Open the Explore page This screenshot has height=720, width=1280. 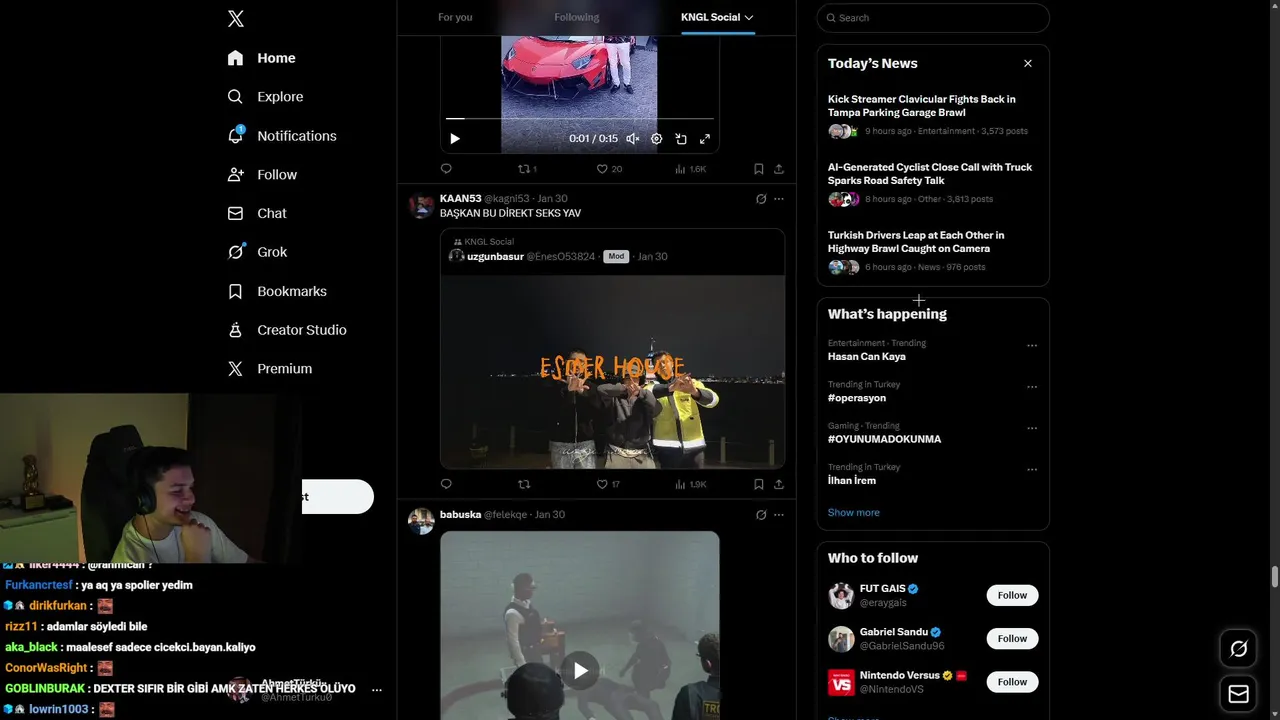point(266,97)
